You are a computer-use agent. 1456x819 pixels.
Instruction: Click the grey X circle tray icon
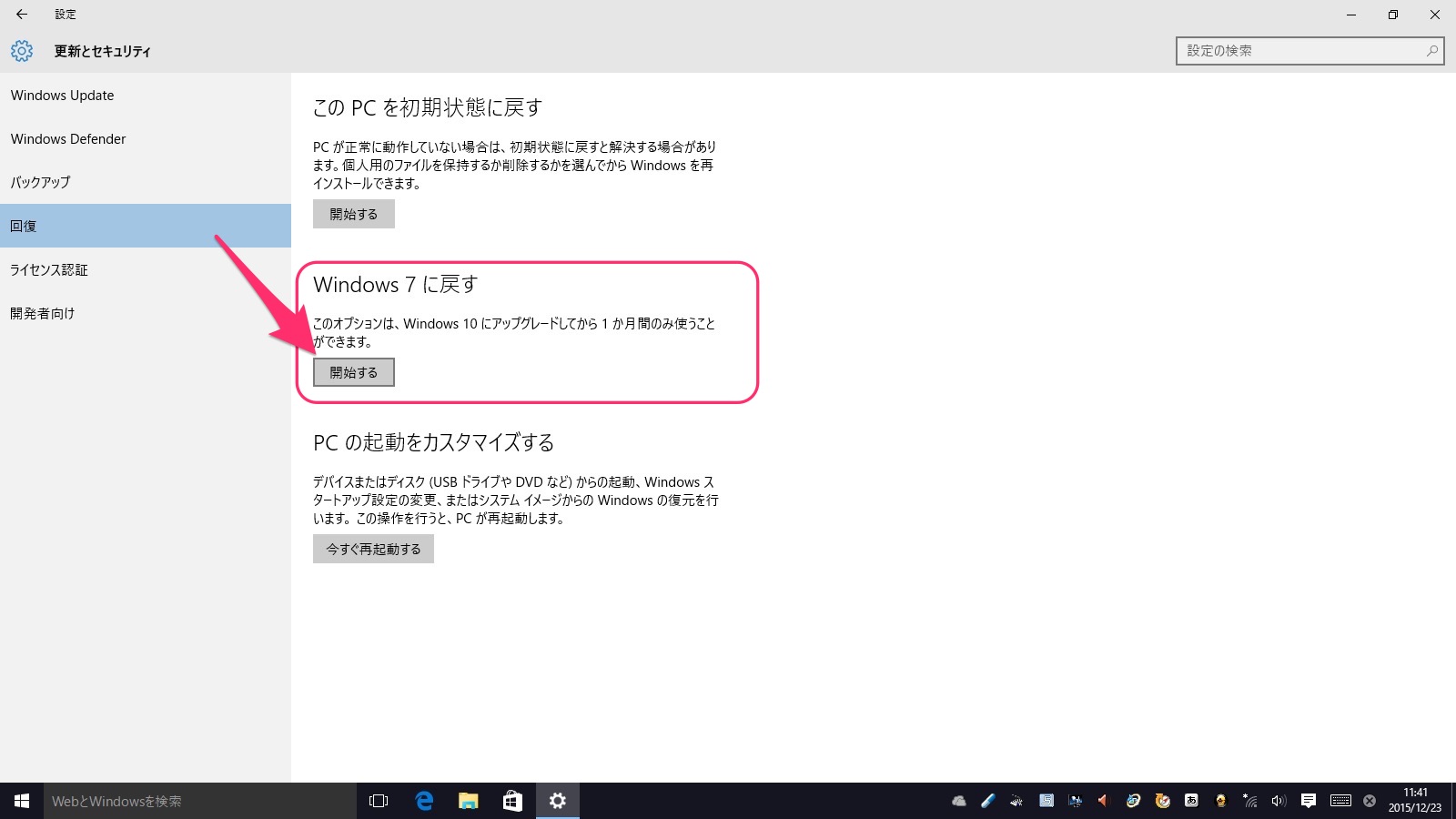(1370, 801)
